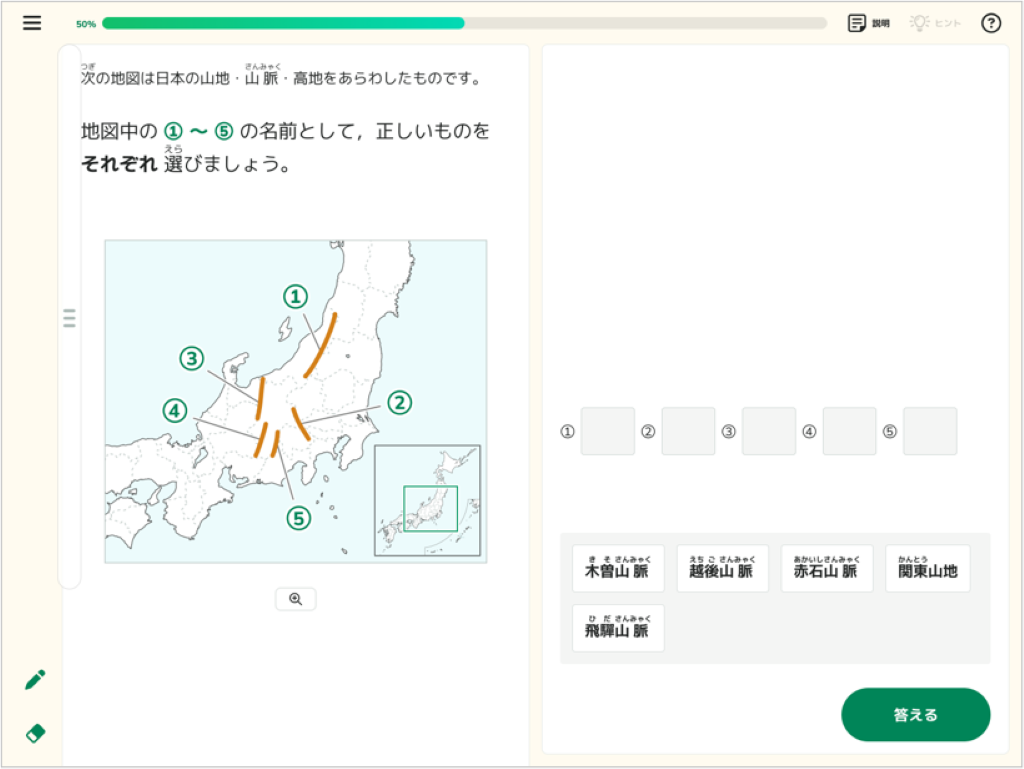The image size is (1024, 769).
Task: Select the eraser tool
Action: (x=35, y=733)
